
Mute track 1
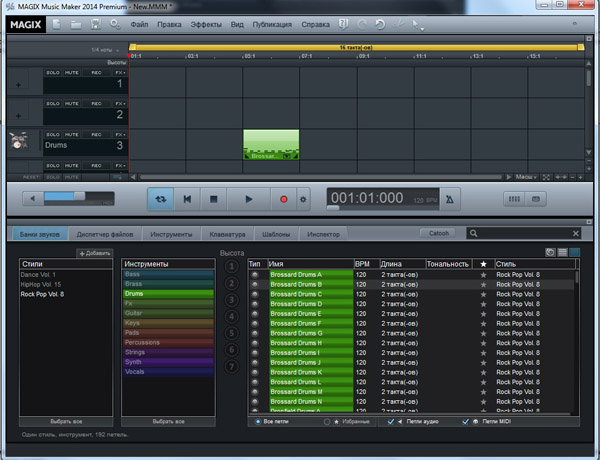coord(74,73)
